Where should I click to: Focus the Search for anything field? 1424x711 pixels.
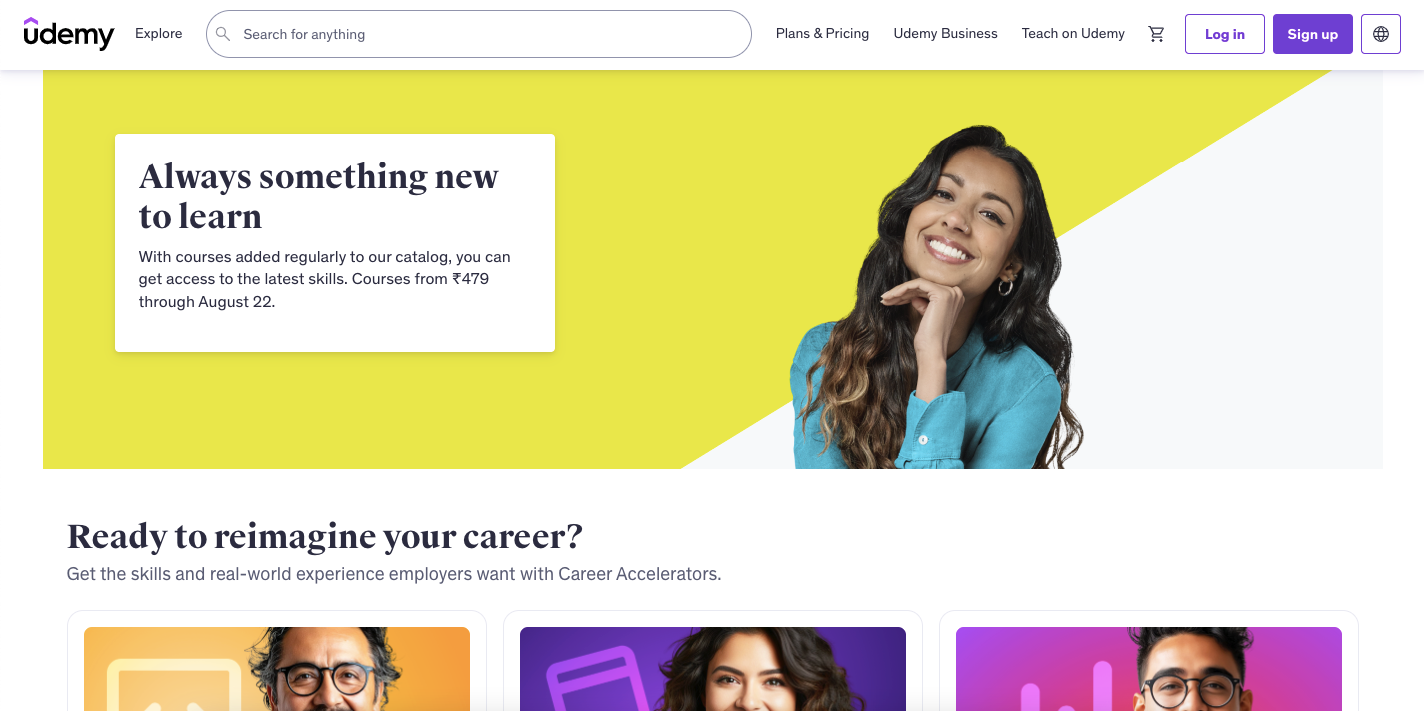(479, 34)
